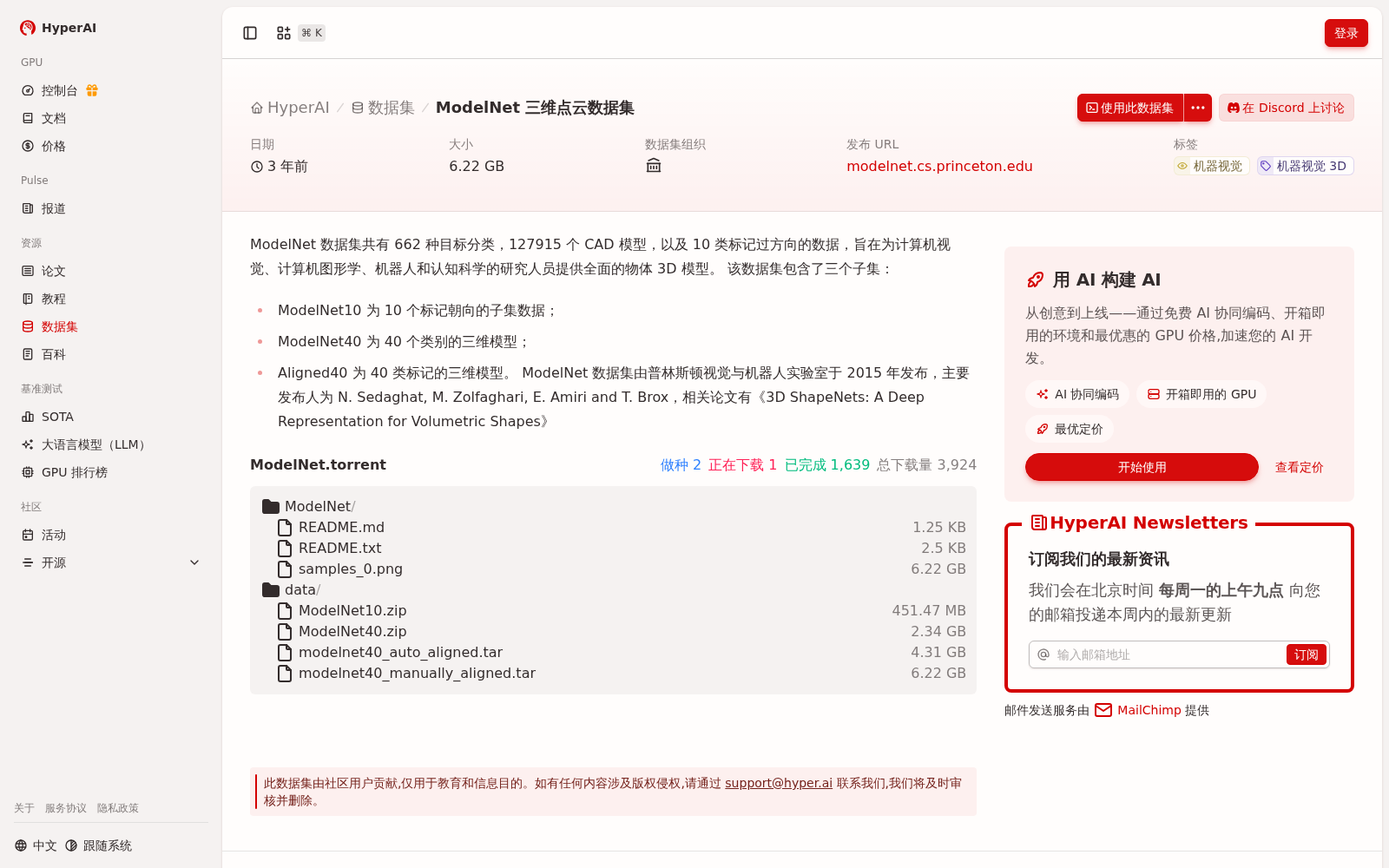
Task: Open GPU 排行榜
Action: pos(75,472)
